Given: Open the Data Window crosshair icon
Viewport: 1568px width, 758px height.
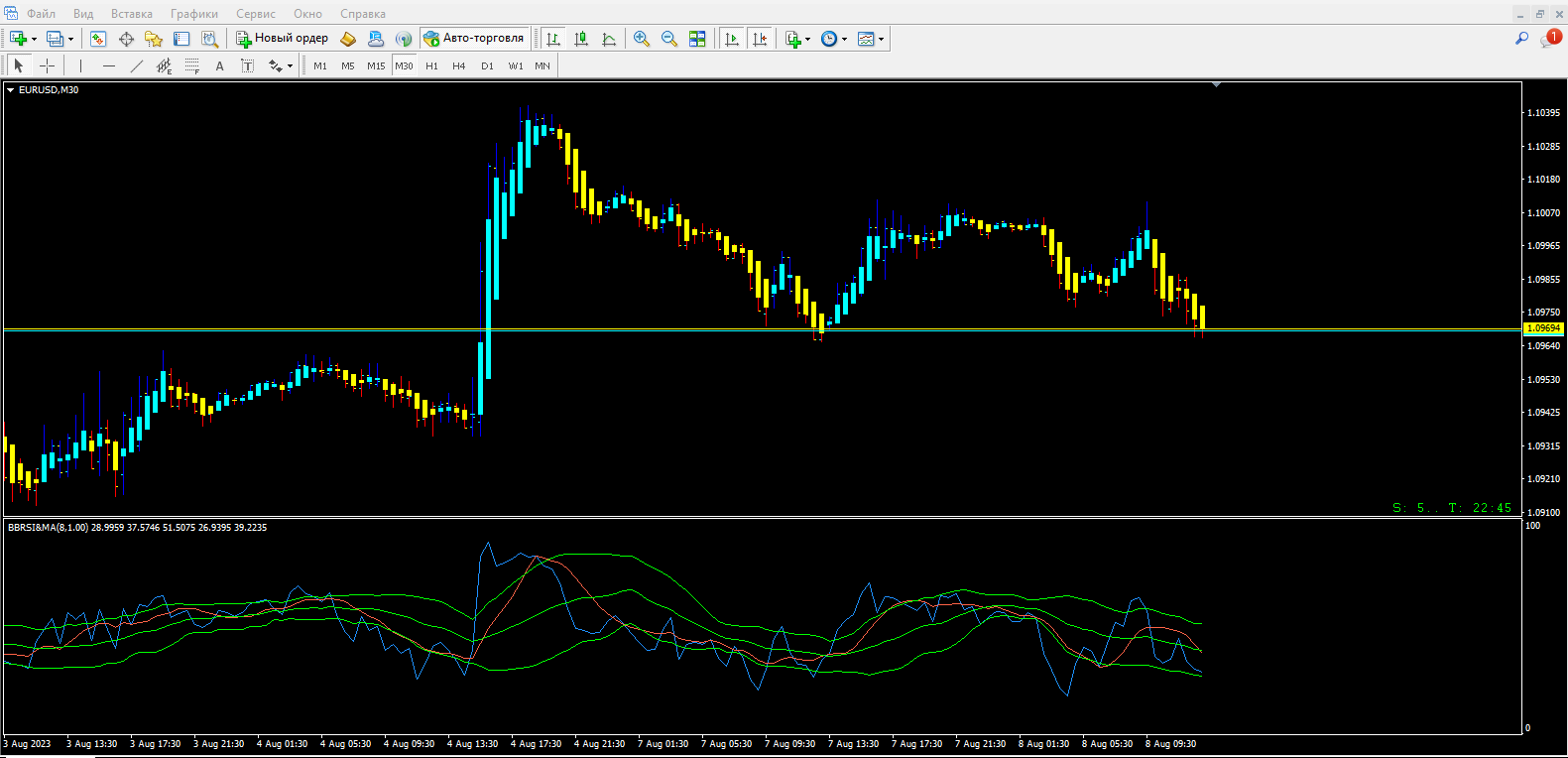Looking at the screenshot, I should (x=126, y=39).
